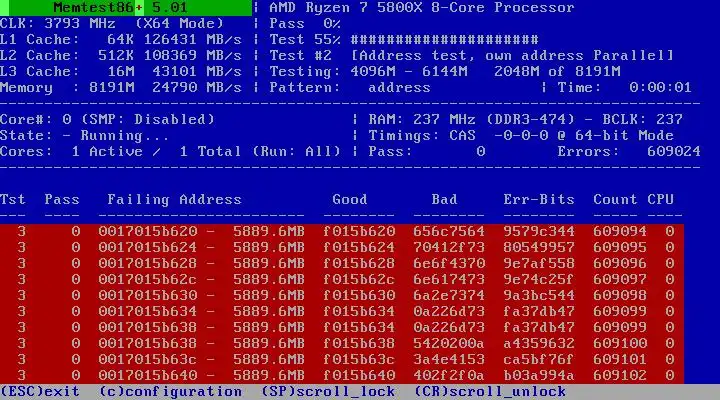
Task: Click Bad value 70412f73
Action: click(x=449, y=248)
